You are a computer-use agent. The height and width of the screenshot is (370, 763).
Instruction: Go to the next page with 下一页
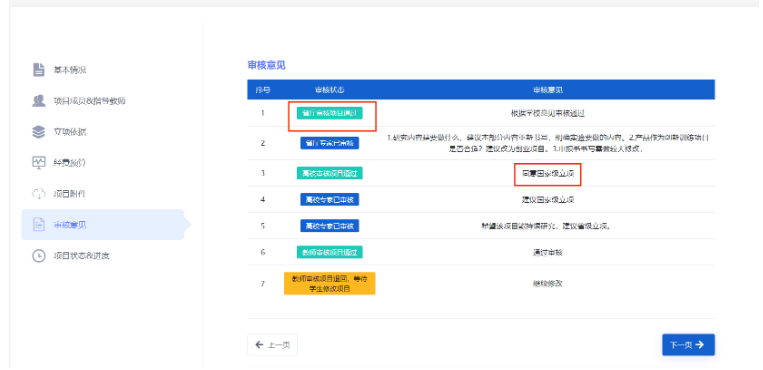point(688,345)
